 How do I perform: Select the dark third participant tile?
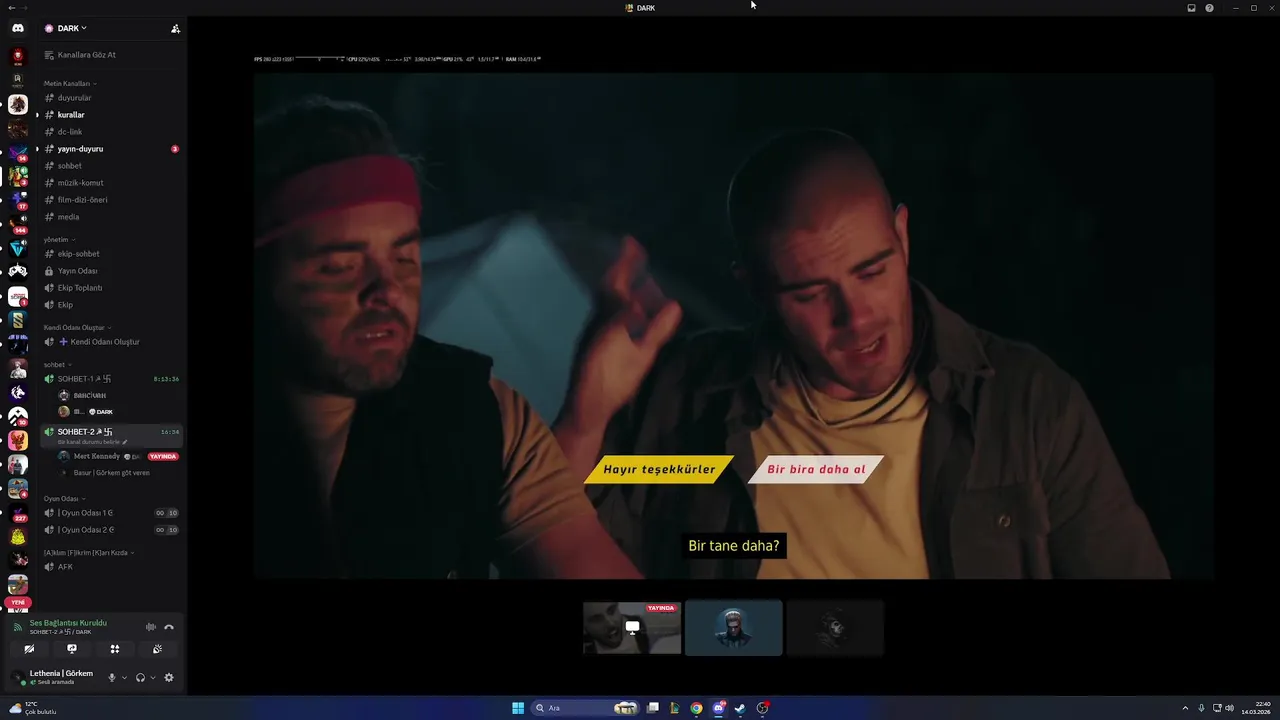[835, 628]
